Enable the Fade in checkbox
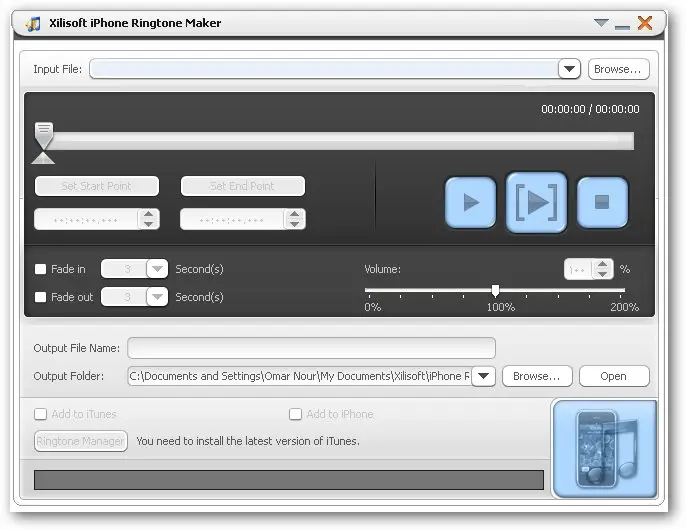 (40, 269)
